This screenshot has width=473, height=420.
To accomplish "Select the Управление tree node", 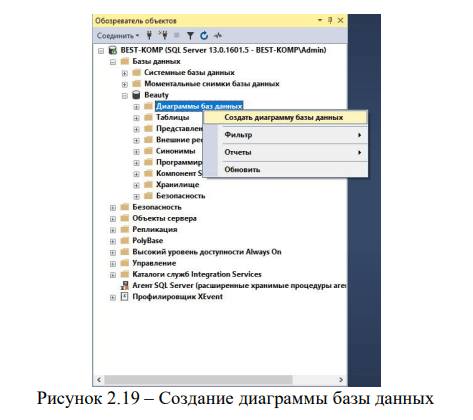I will click(x=154, y=263).
